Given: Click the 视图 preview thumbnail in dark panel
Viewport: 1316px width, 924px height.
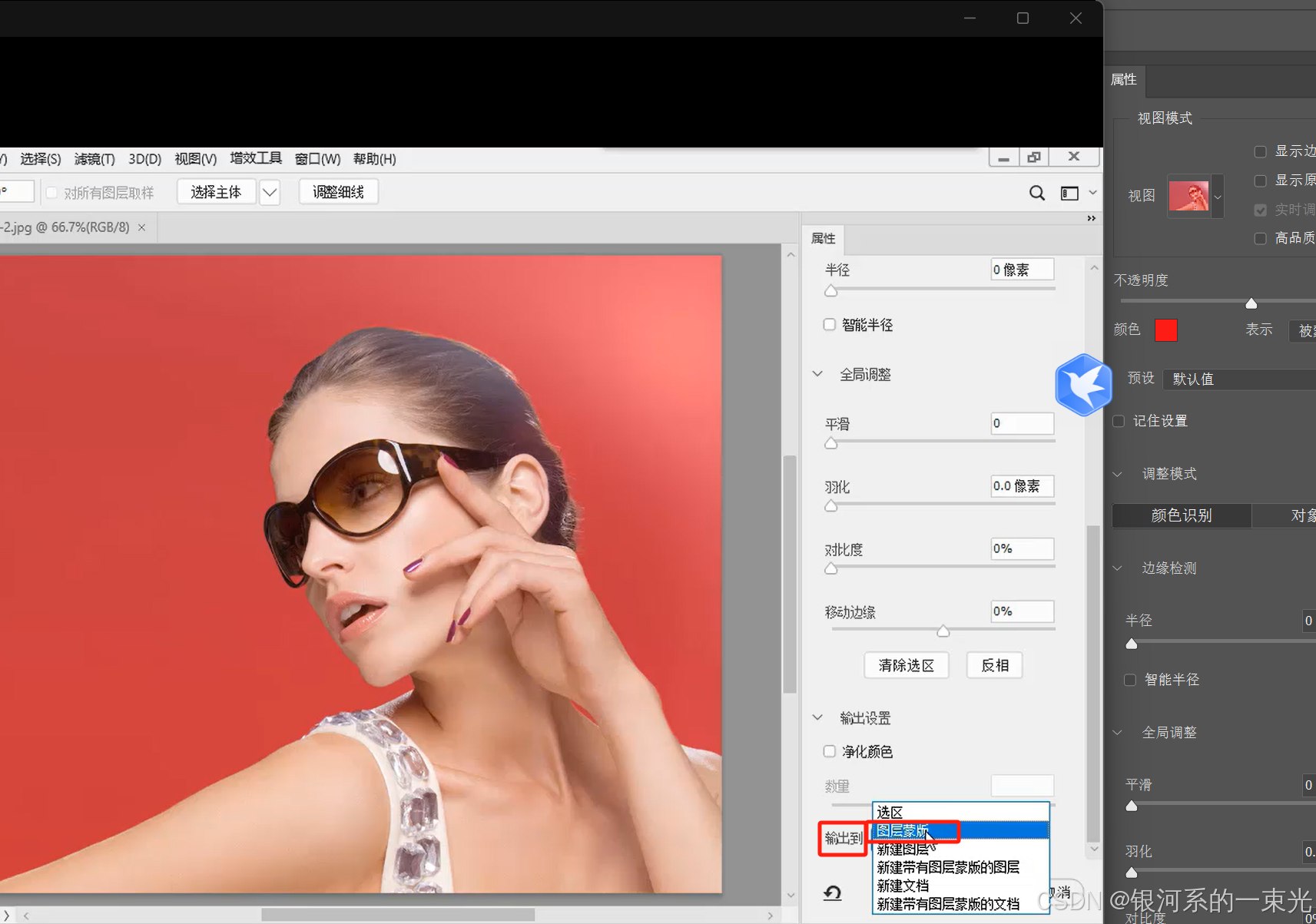Looking at the screenshot, I should [1188, 196].
